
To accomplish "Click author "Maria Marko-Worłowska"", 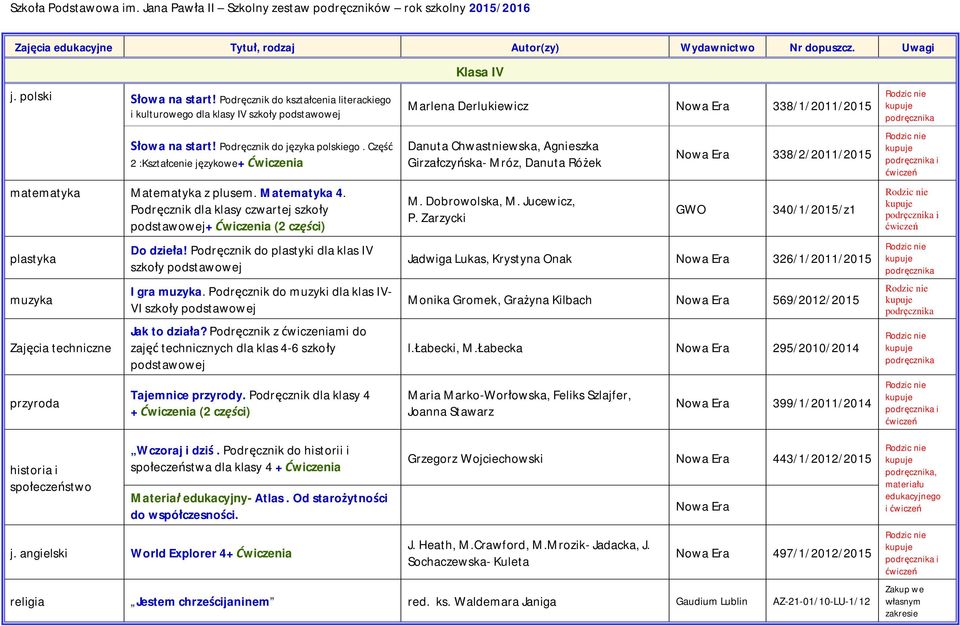I will 478,395.
